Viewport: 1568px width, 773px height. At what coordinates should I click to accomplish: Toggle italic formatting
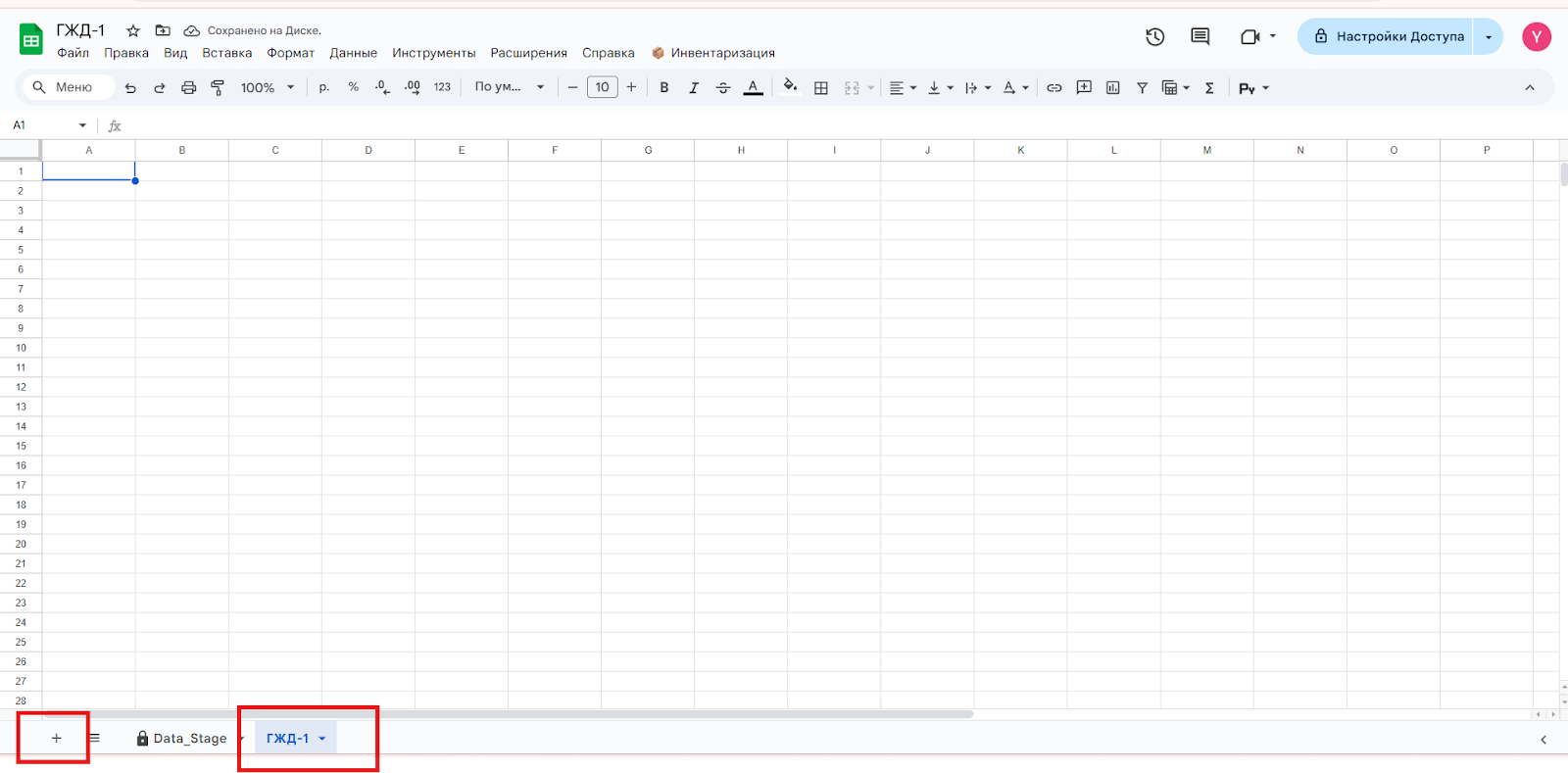tap(694, 87)
